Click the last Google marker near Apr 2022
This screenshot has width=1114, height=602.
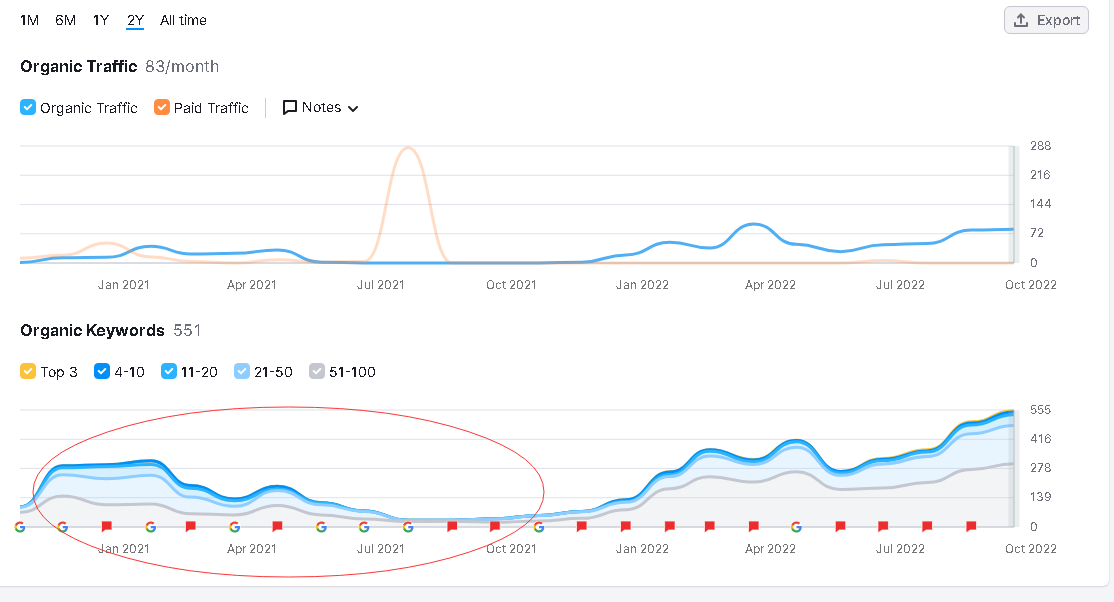pos(796,526)
